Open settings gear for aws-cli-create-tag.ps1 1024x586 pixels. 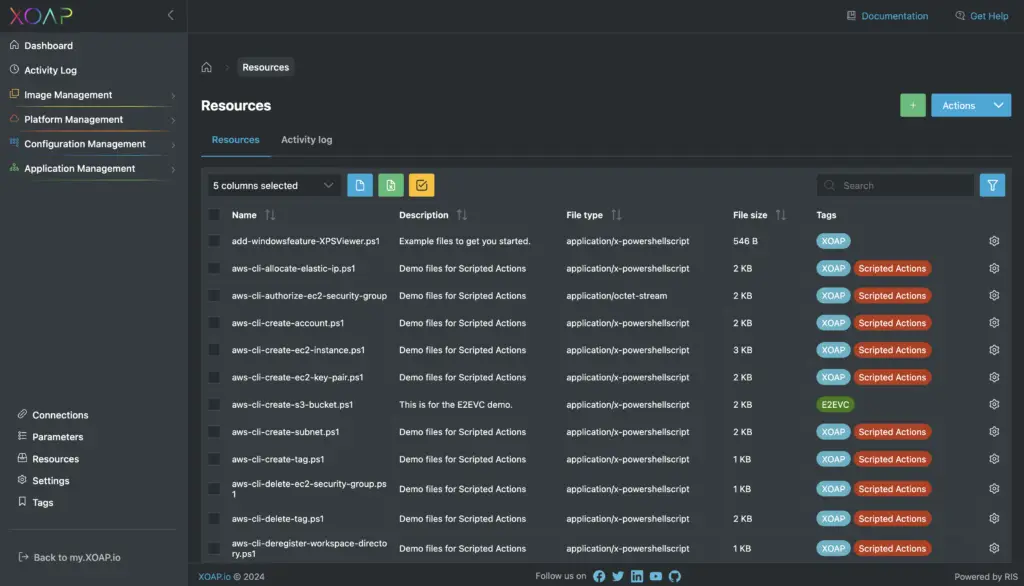click(994, 459)
